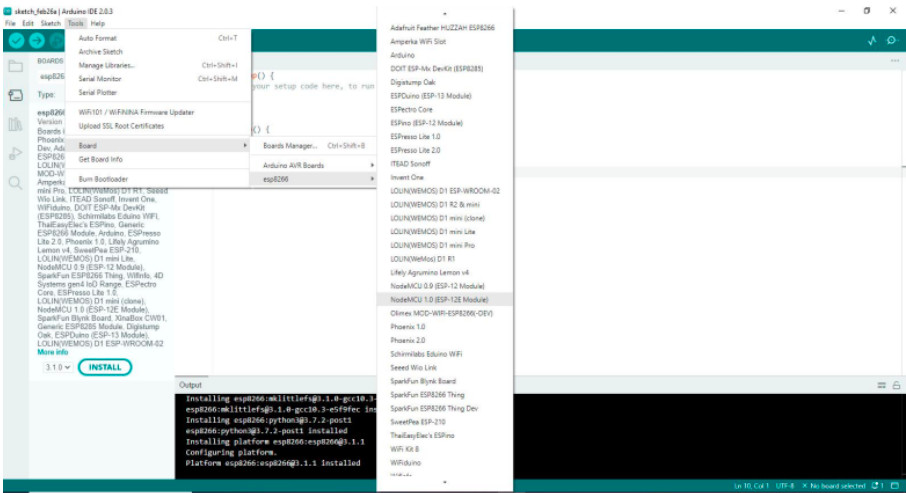Select WiFiduino board
906x493 pixels.
click(x=444, y=463)
